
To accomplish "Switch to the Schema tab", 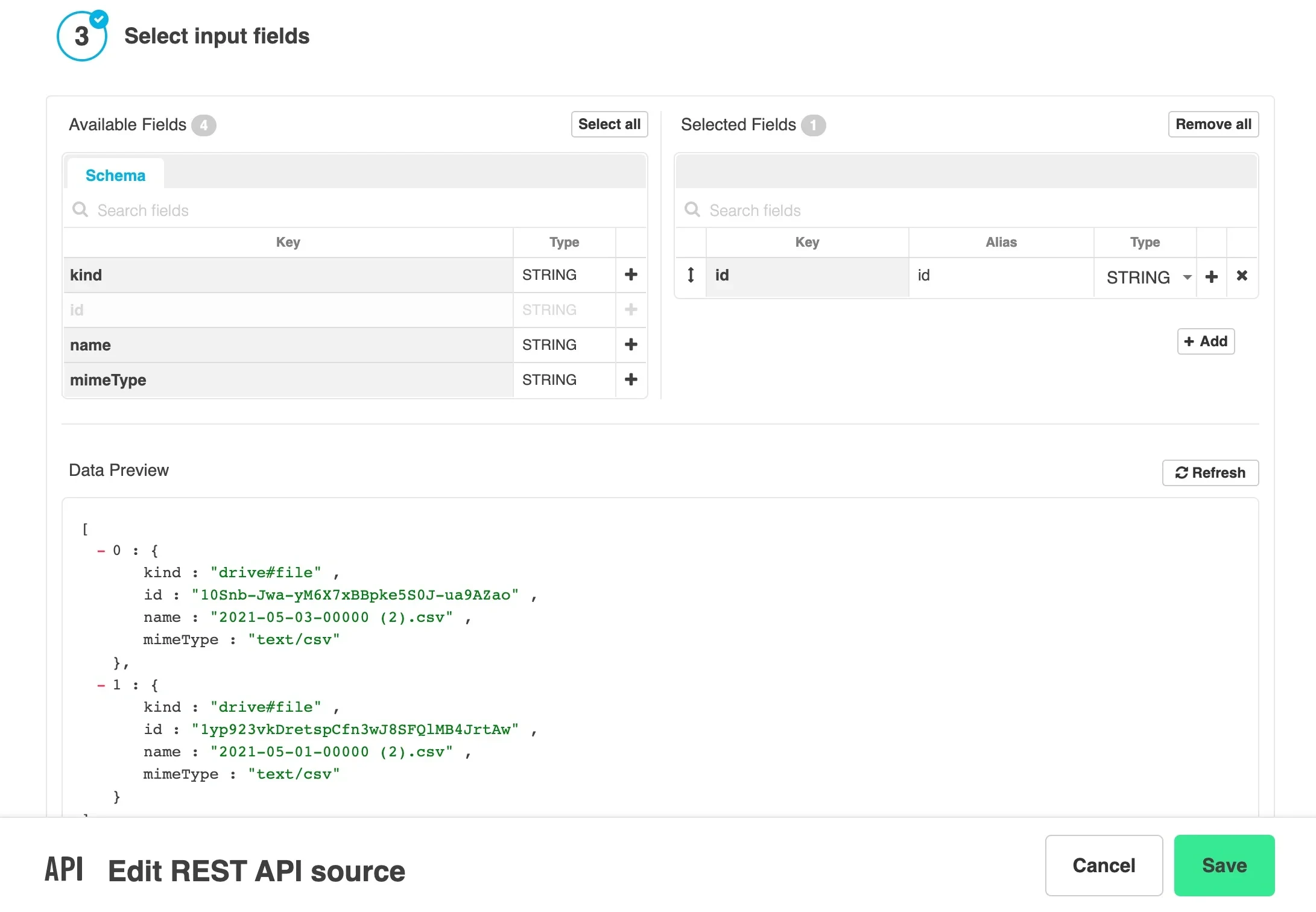I will tap(115, 175).
